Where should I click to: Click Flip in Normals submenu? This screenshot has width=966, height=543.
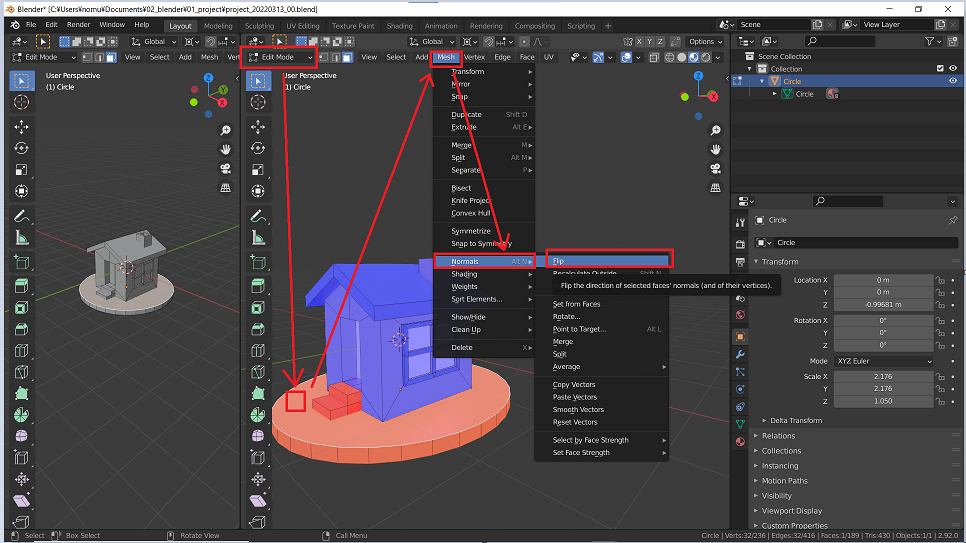[609, 261]
